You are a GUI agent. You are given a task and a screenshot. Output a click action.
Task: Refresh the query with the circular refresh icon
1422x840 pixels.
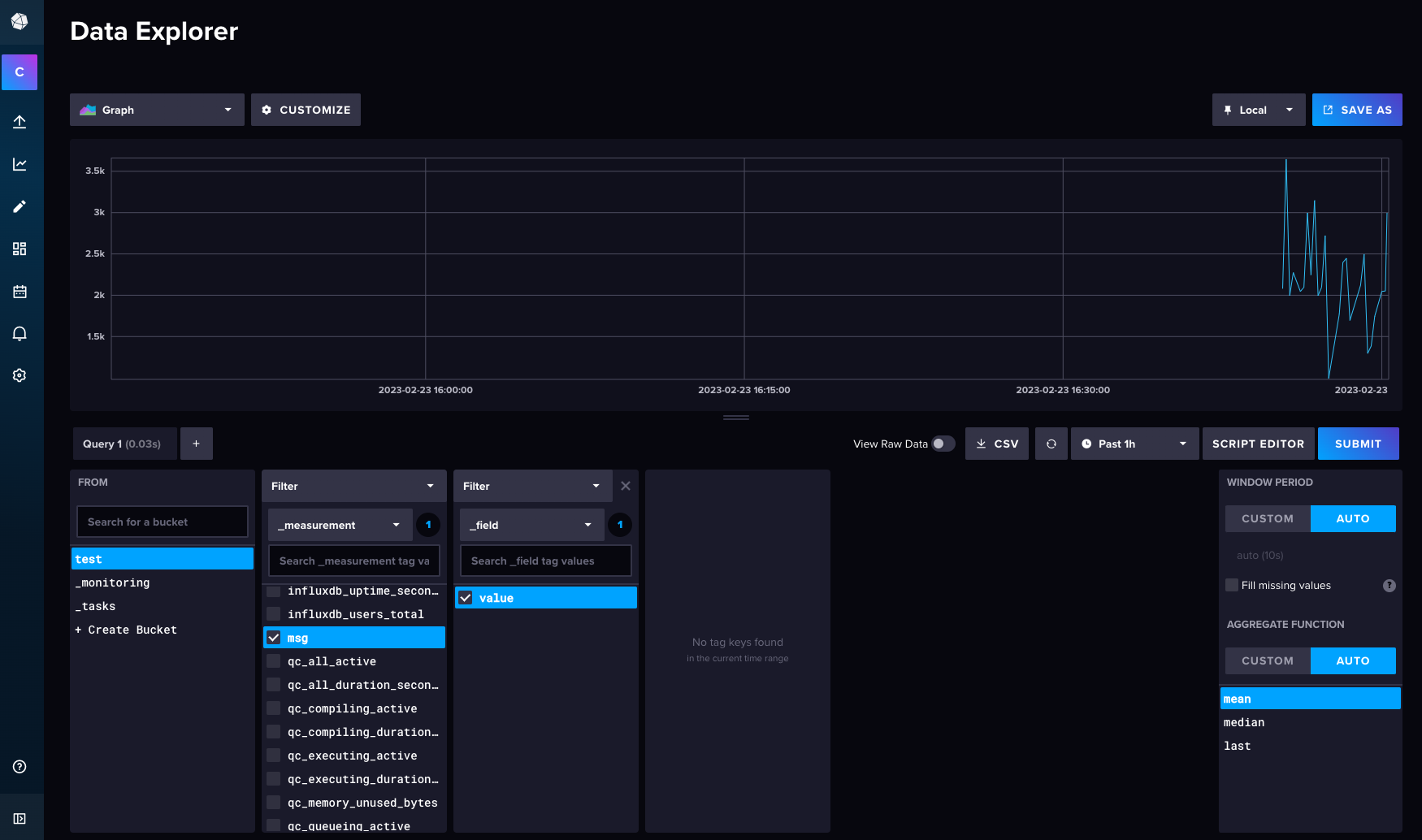[1051, 444]
